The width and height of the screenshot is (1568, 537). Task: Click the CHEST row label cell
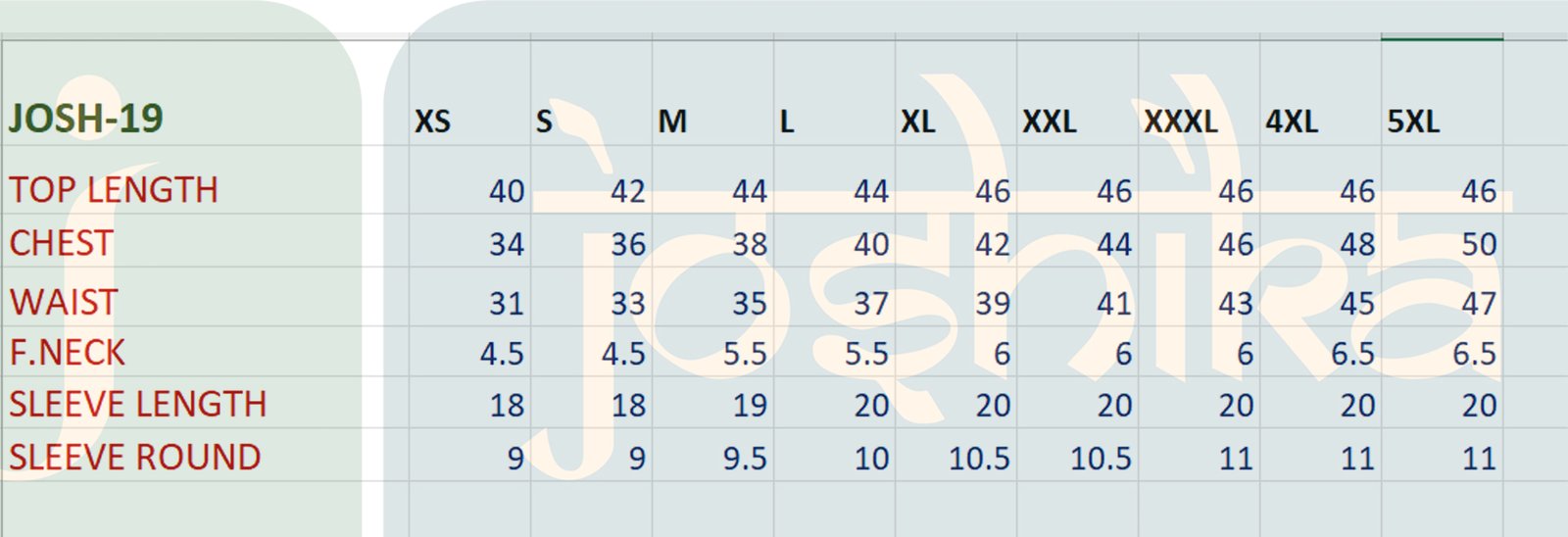[x=62, y=243]
